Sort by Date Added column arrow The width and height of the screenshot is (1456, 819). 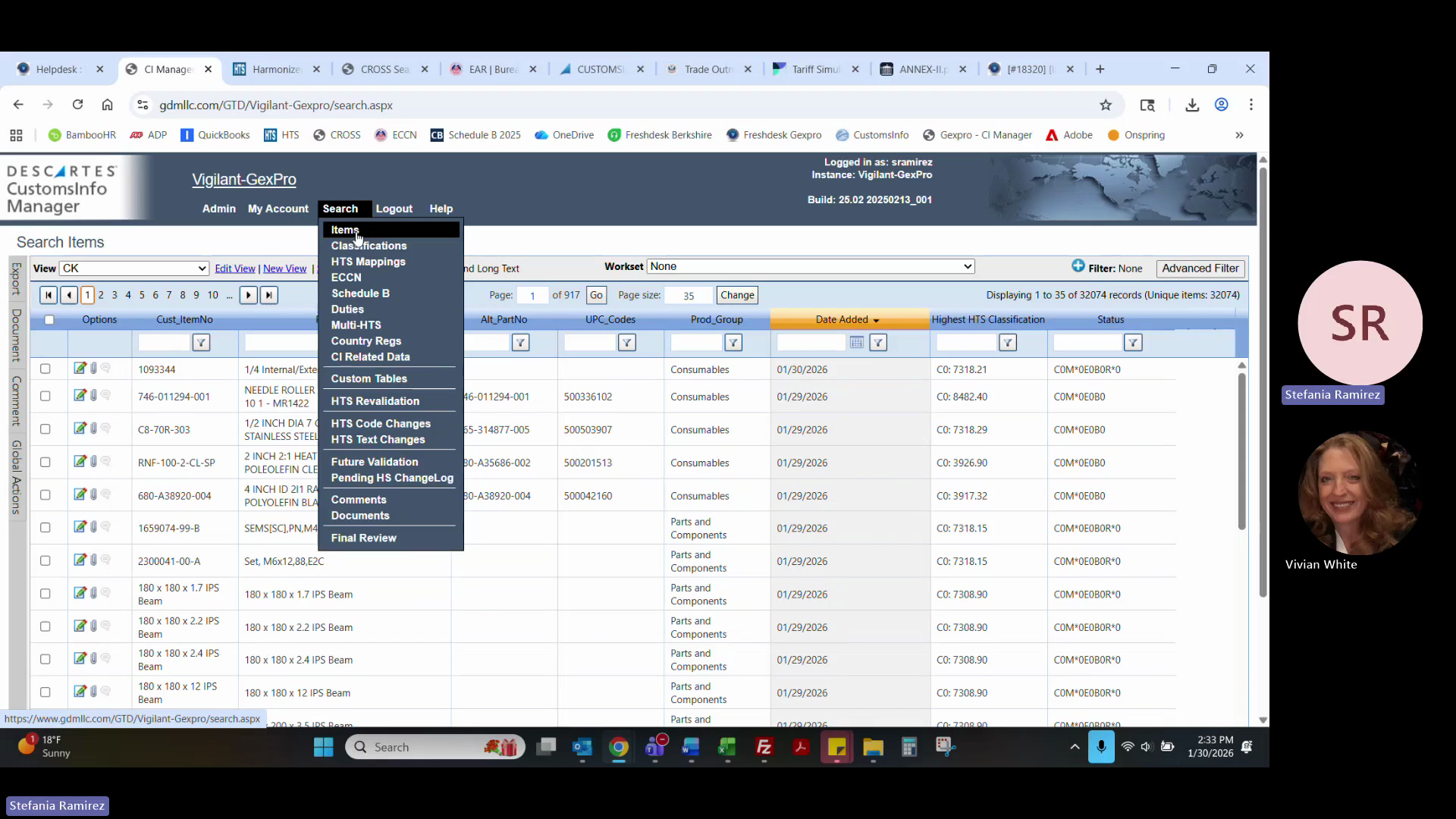tap(876, 321)
